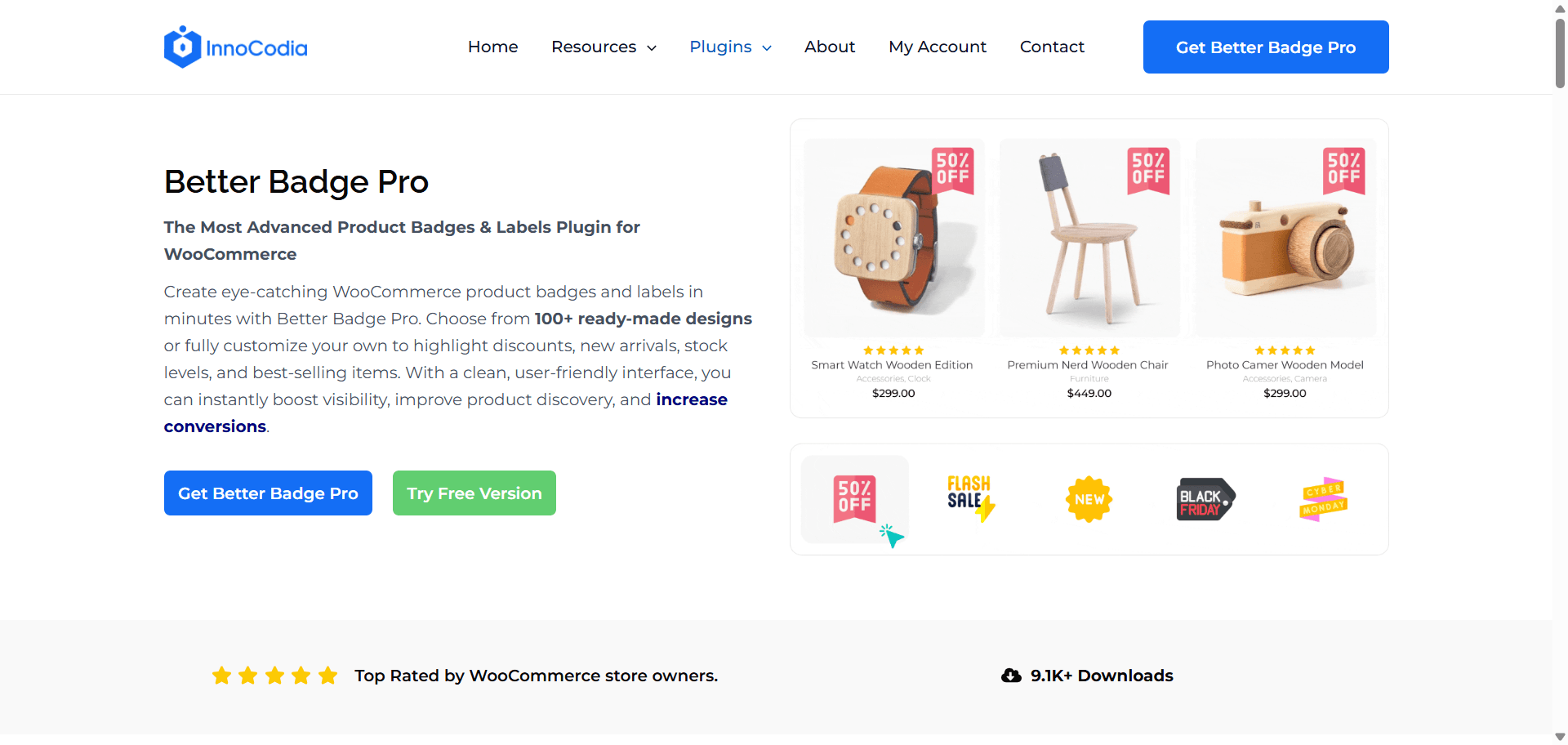Viewport: 1568px width, 745px height.
Task: Click hero Get Better Badge Pro button
Action: click(x=268, y=493)
